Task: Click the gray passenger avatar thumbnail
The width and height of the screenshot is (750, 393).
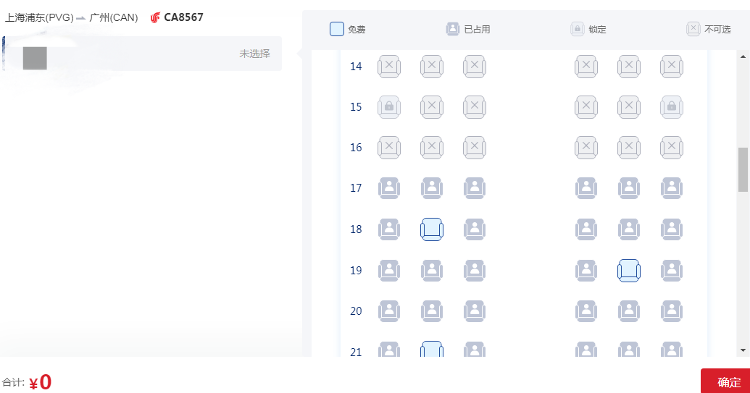Action: pyautogui.click(x=35, y=58)
